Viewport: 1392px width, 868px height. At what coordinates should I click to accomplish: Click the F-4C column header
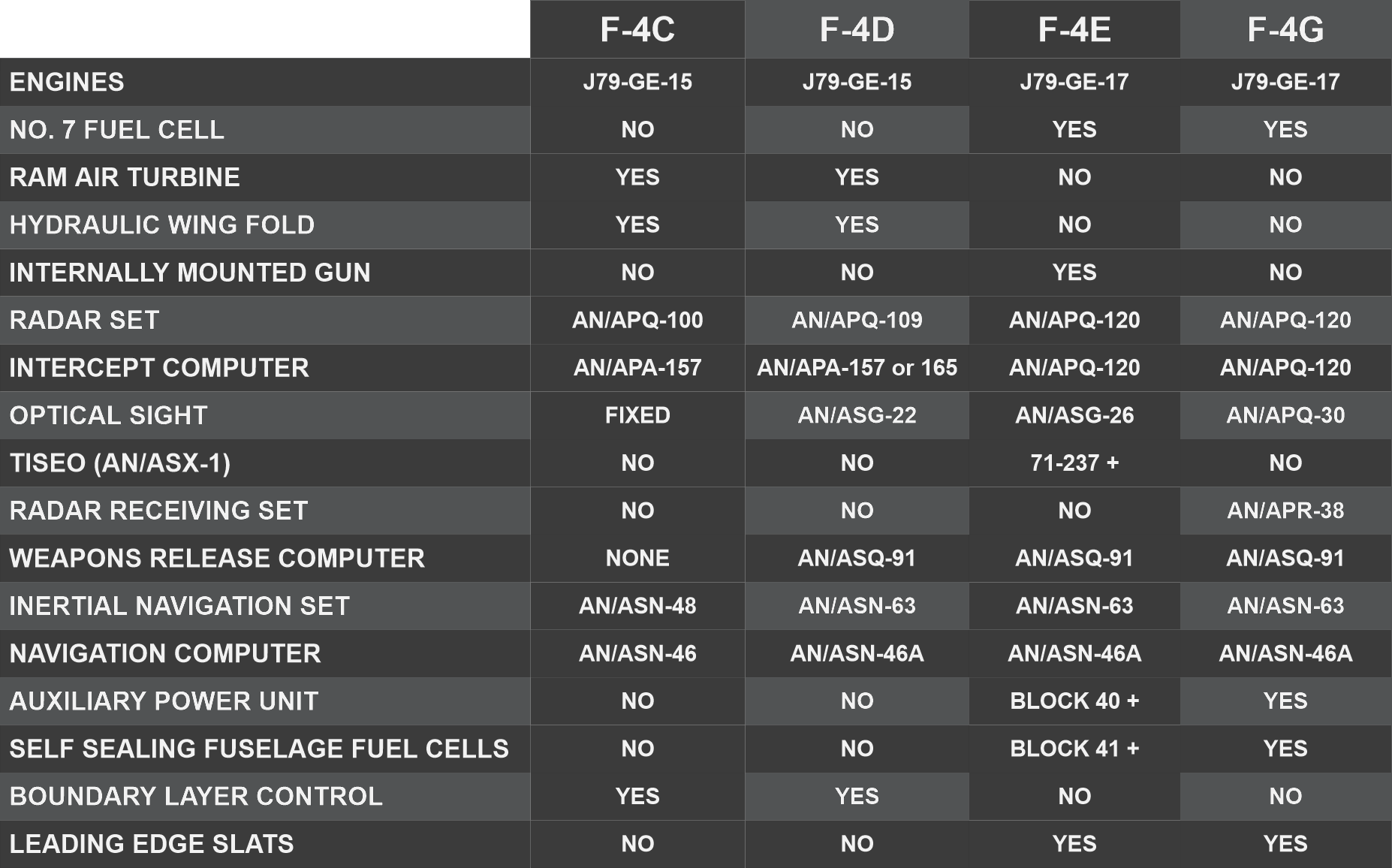click(637, 30)
